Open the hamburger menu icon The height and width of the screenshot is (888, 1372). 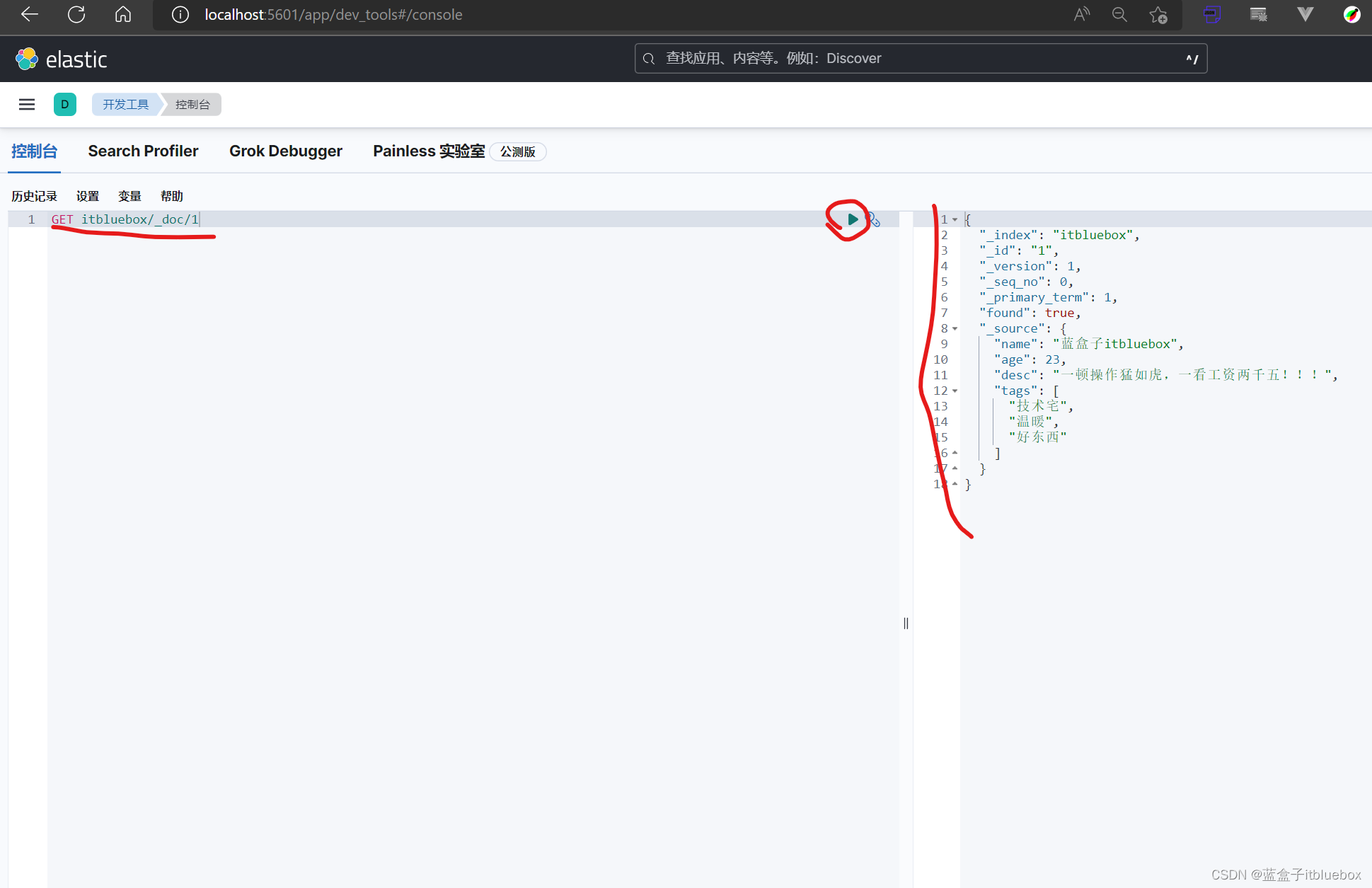[27, 104]
